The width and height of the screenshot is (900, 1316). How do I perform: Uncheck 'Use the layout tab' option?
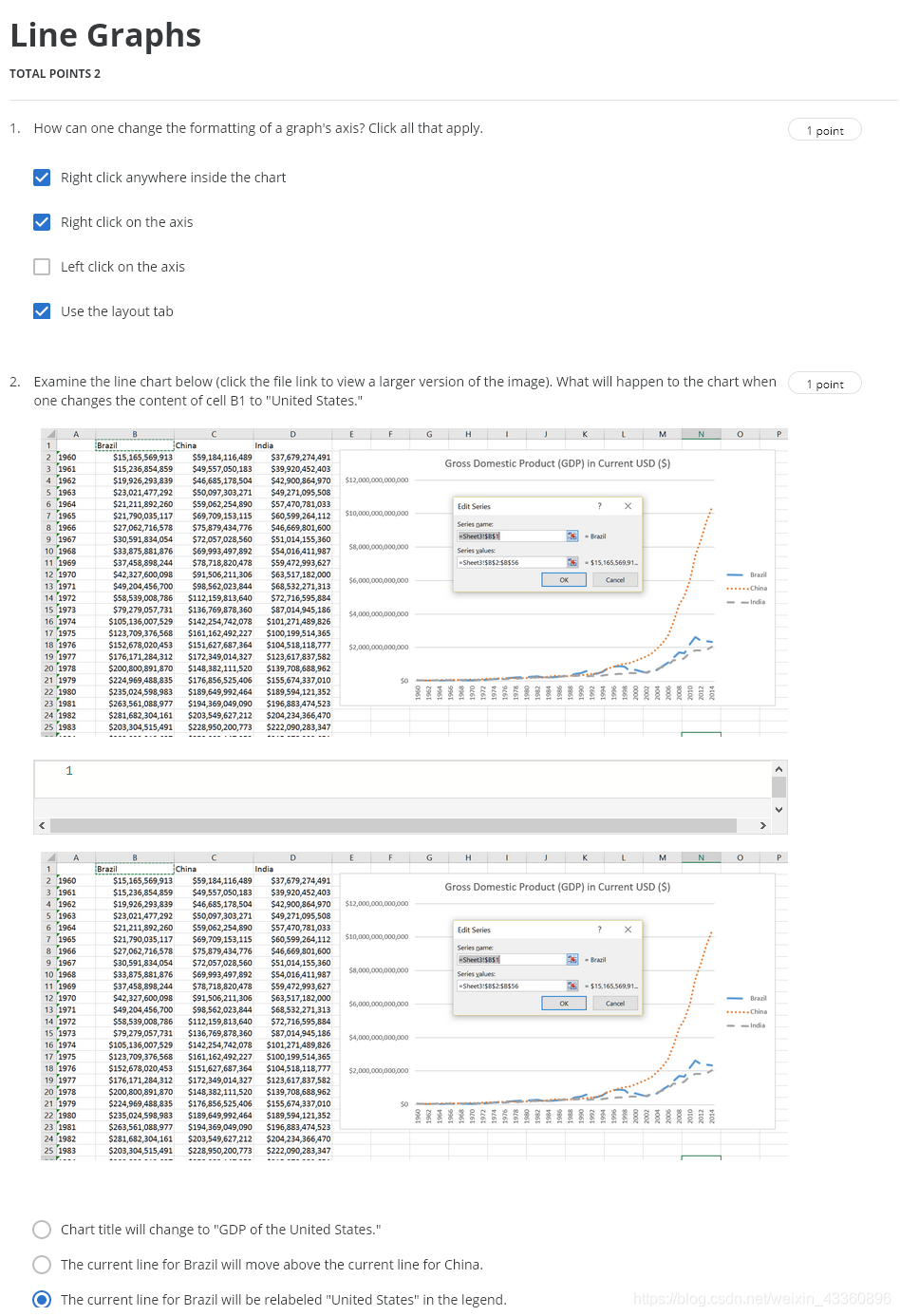[42, 311]
